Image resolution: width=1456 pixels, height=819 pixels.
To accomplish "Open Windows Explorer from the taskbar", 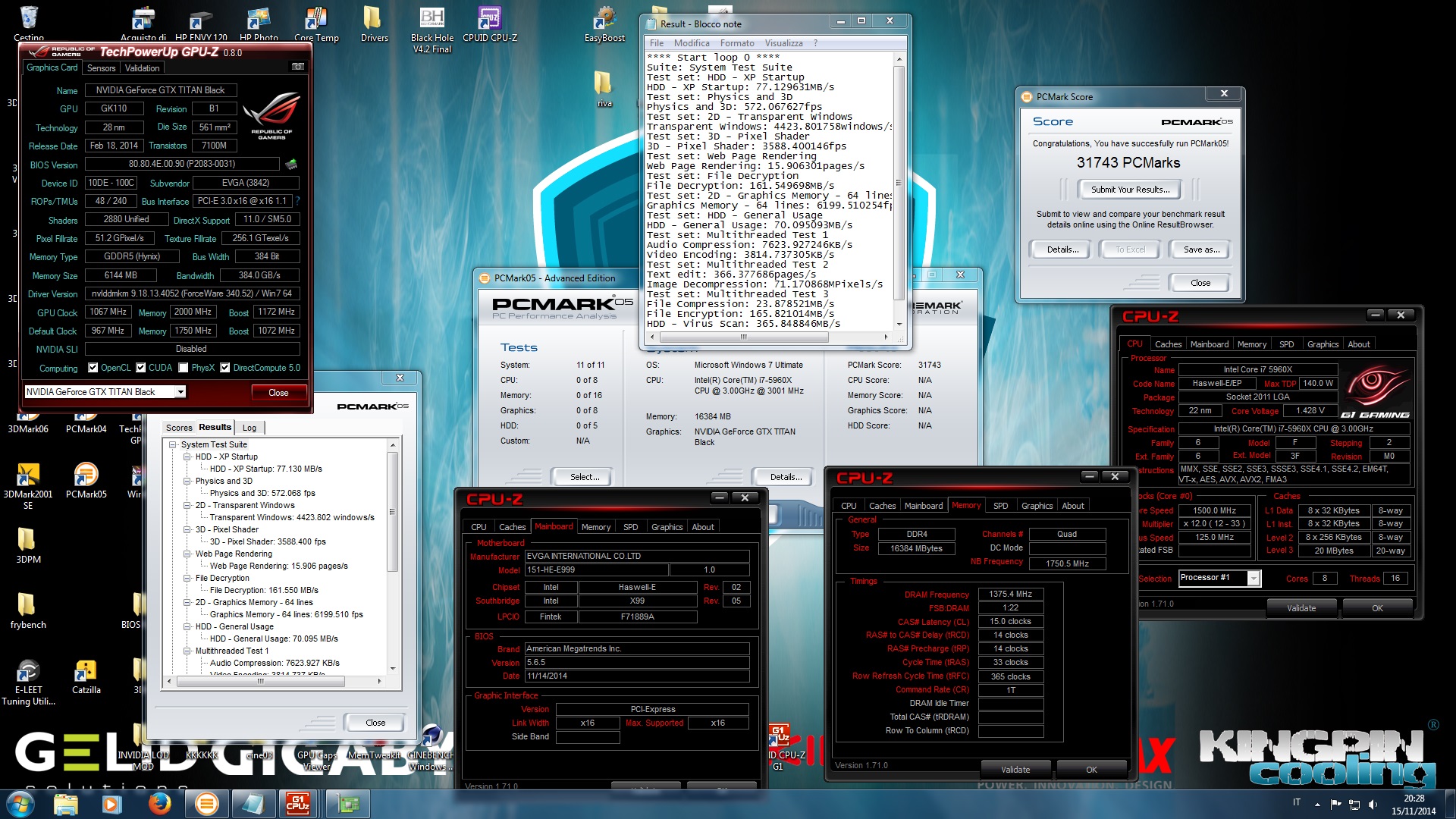I will click(x=66, y=804).
